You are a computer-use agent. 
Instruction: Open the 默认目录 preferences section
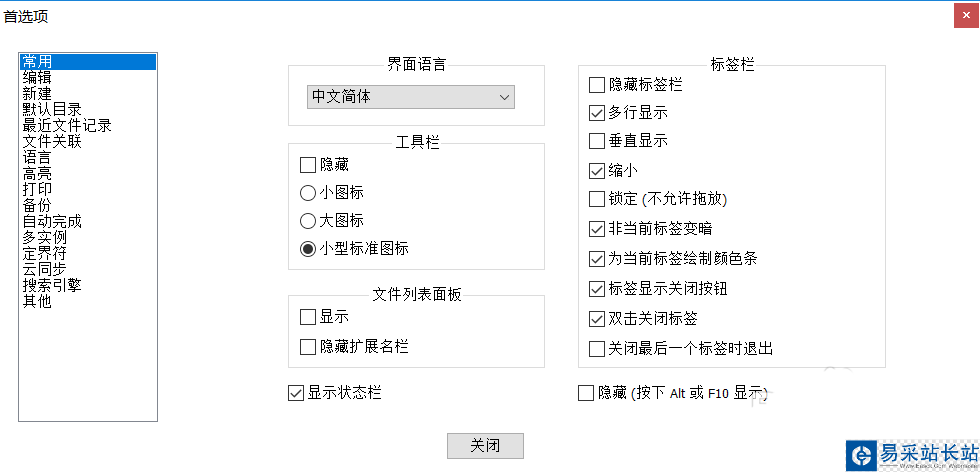(x=52, y=109)
